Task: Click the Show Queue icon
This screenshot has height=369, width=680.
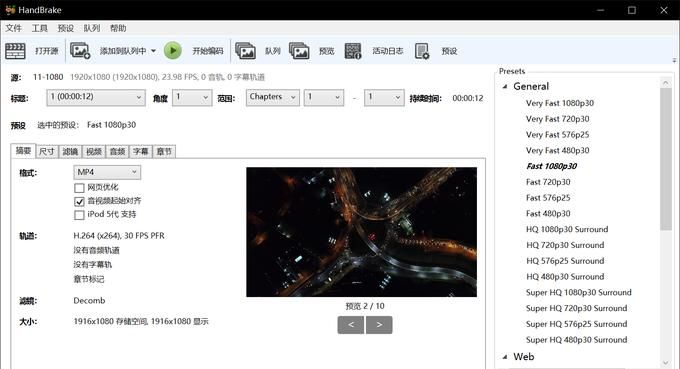Action: pyautogui.click(x=245, y=51)
